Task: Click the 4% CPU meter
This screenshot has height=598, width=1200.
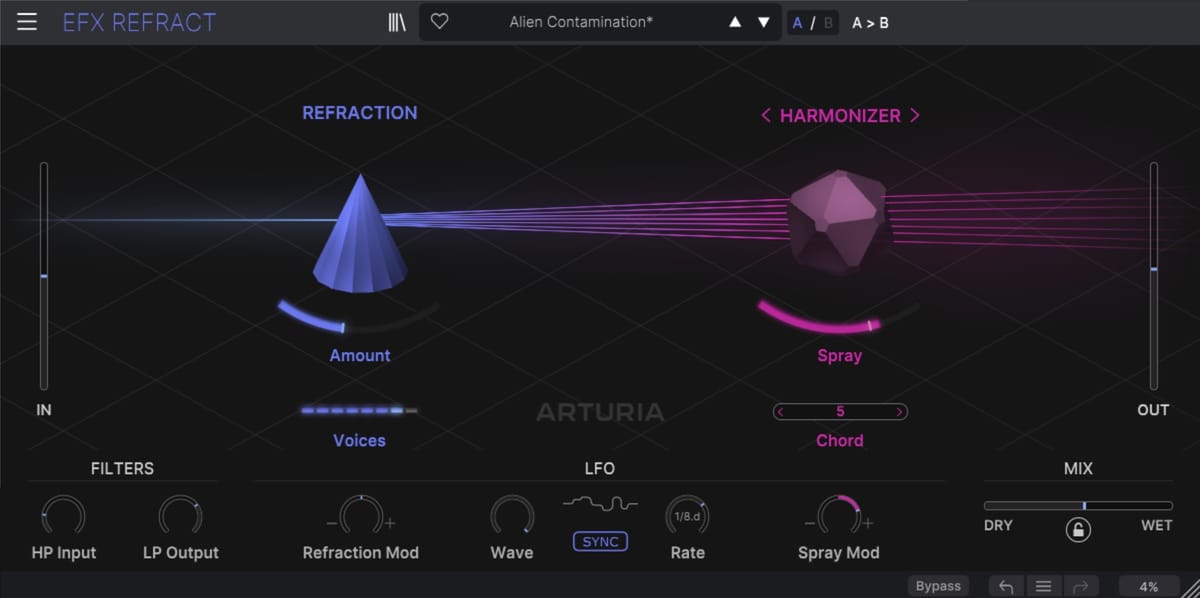Action: [x=1149, y=587]
